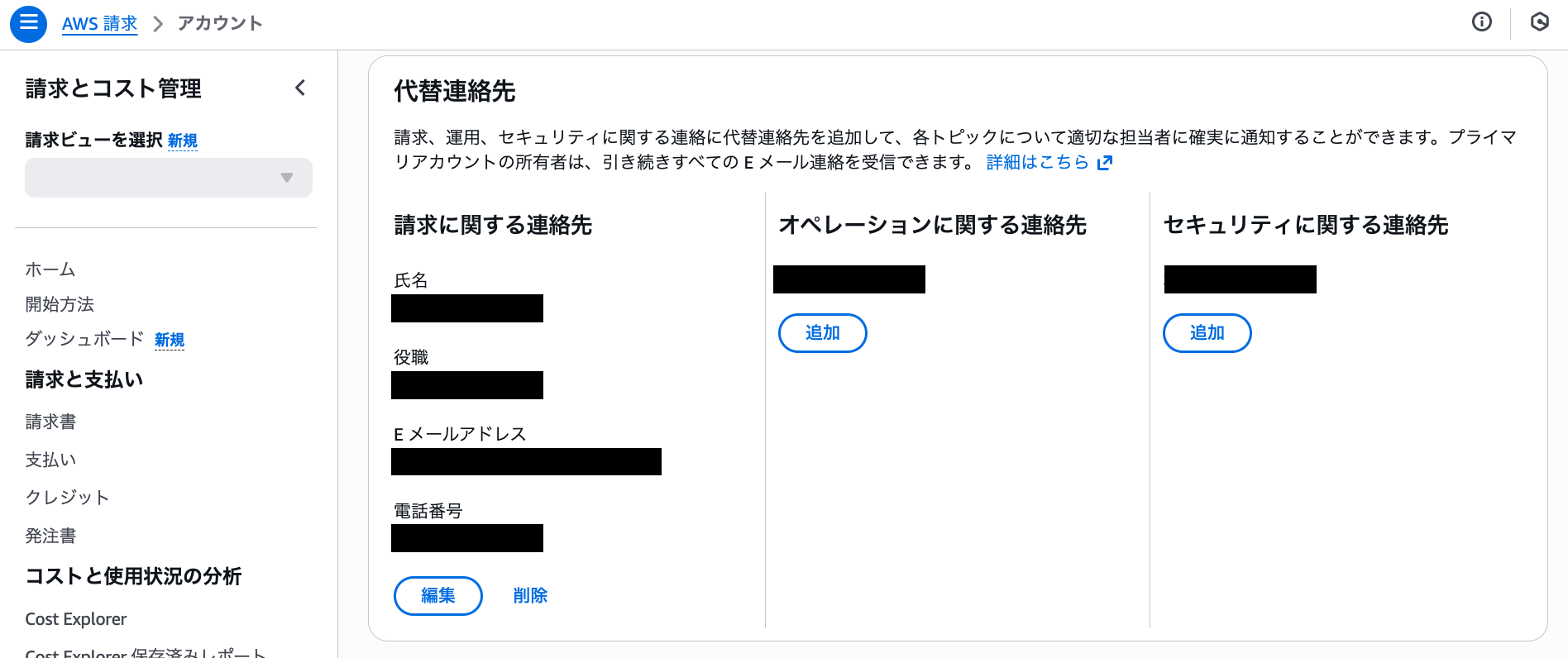Open Cost Explorer from the sidebar
This screenshot has height=658, width=1568.
pyautogui.click(x=75, y=618)
